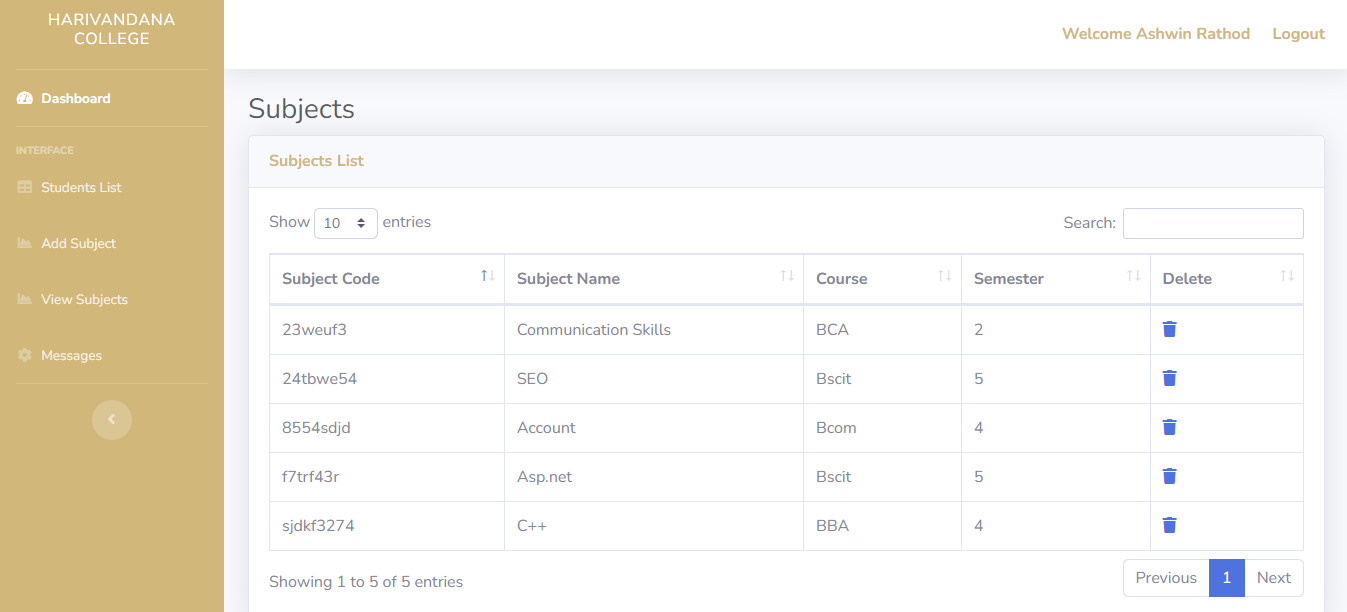Click the trash icon beside C++
1347x612 pixels.
point(1169,525)
